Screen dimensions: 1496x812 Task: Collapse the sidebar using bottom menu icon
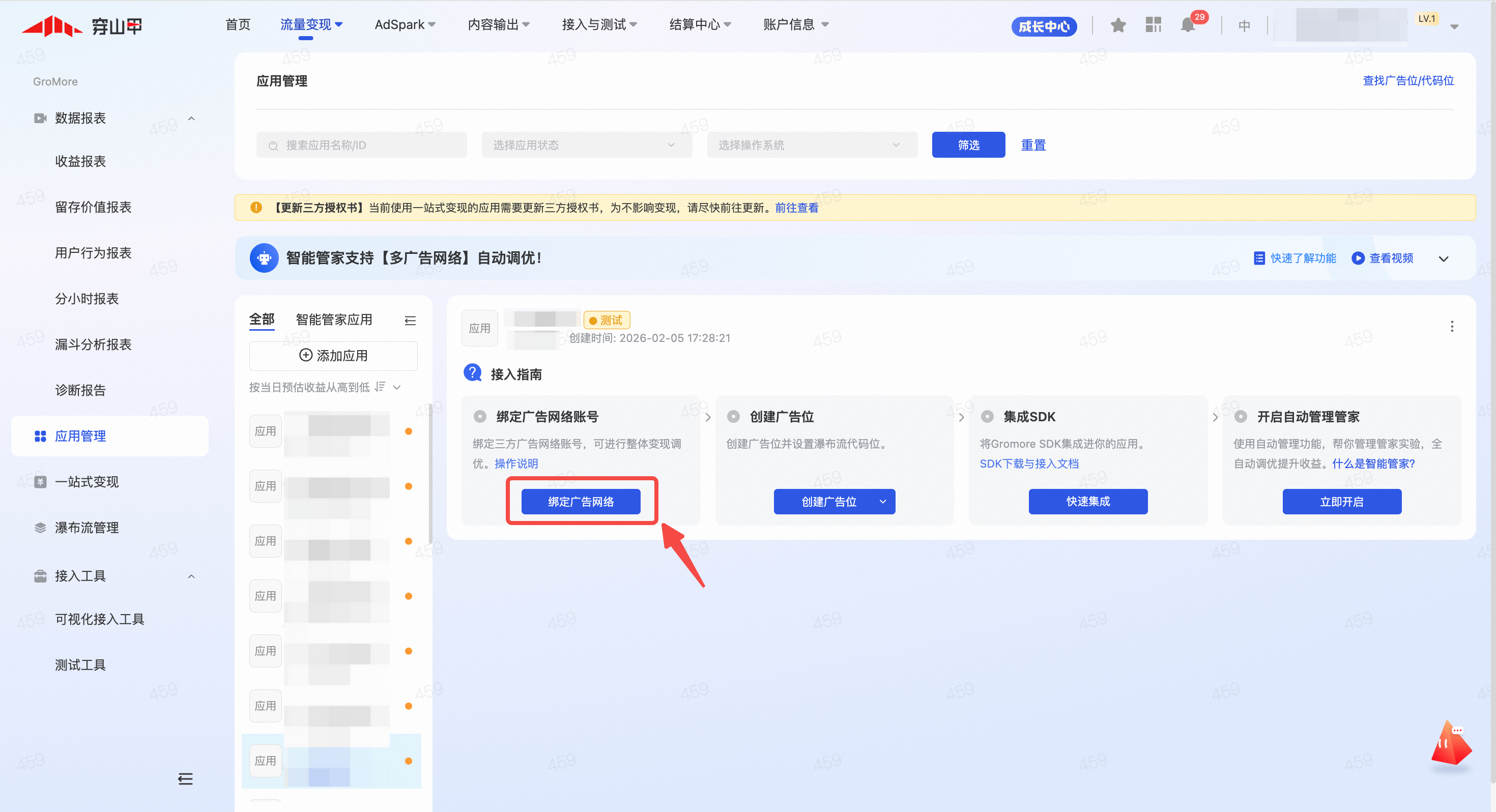[x=185, y=779]
